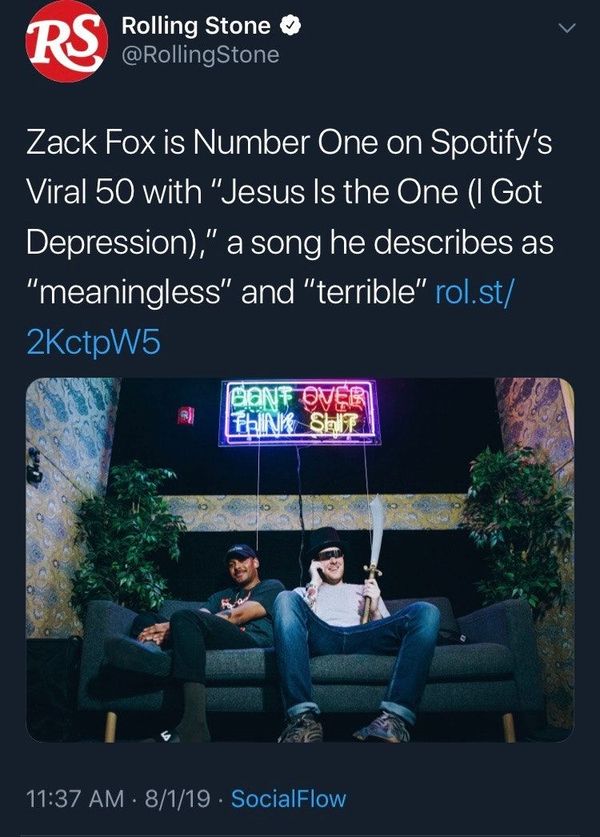600x837 pixels.
Task: Open the tweet options chevron
Action: pos(565,28)
